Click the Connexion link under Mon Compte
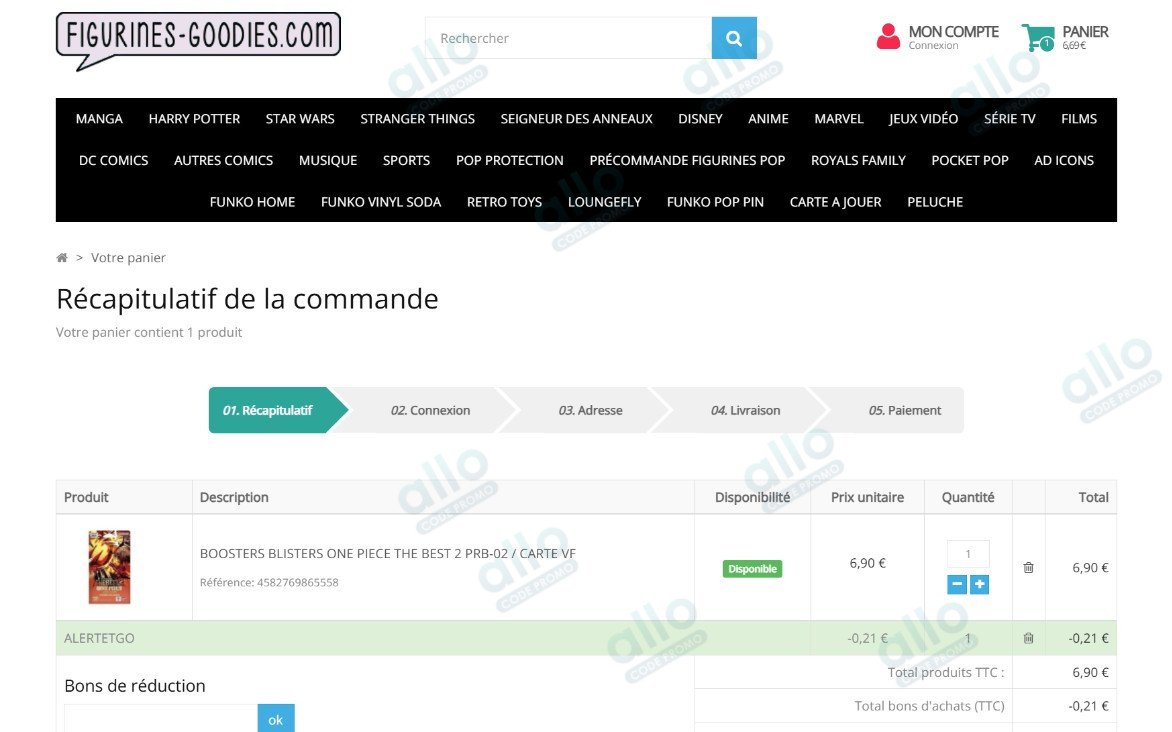Viewport: 1172px width, 732px height. point(933,46)
